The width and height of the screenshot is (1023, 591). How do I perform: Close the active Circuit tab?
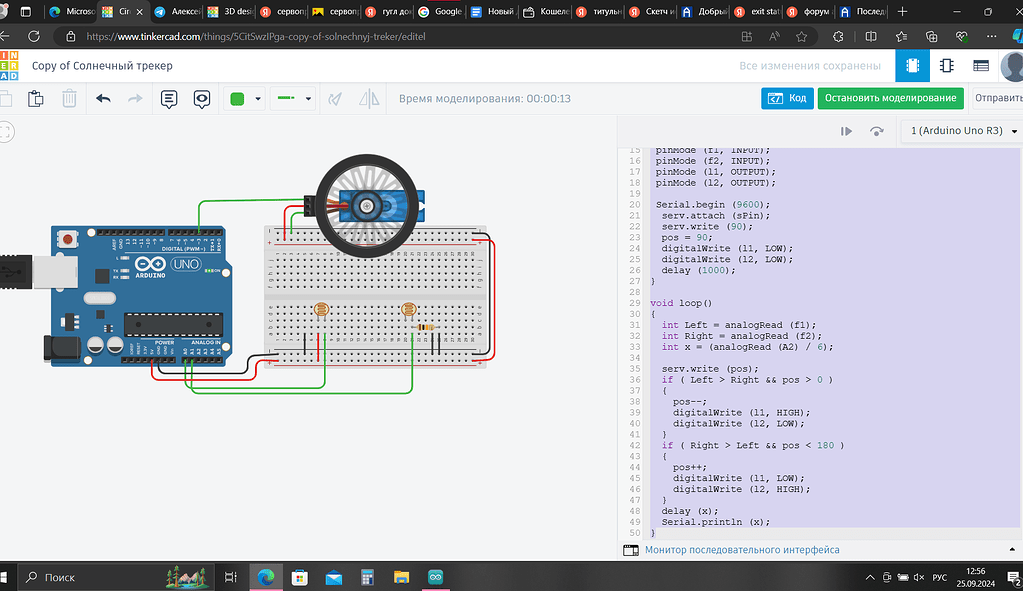pos(139,12)
